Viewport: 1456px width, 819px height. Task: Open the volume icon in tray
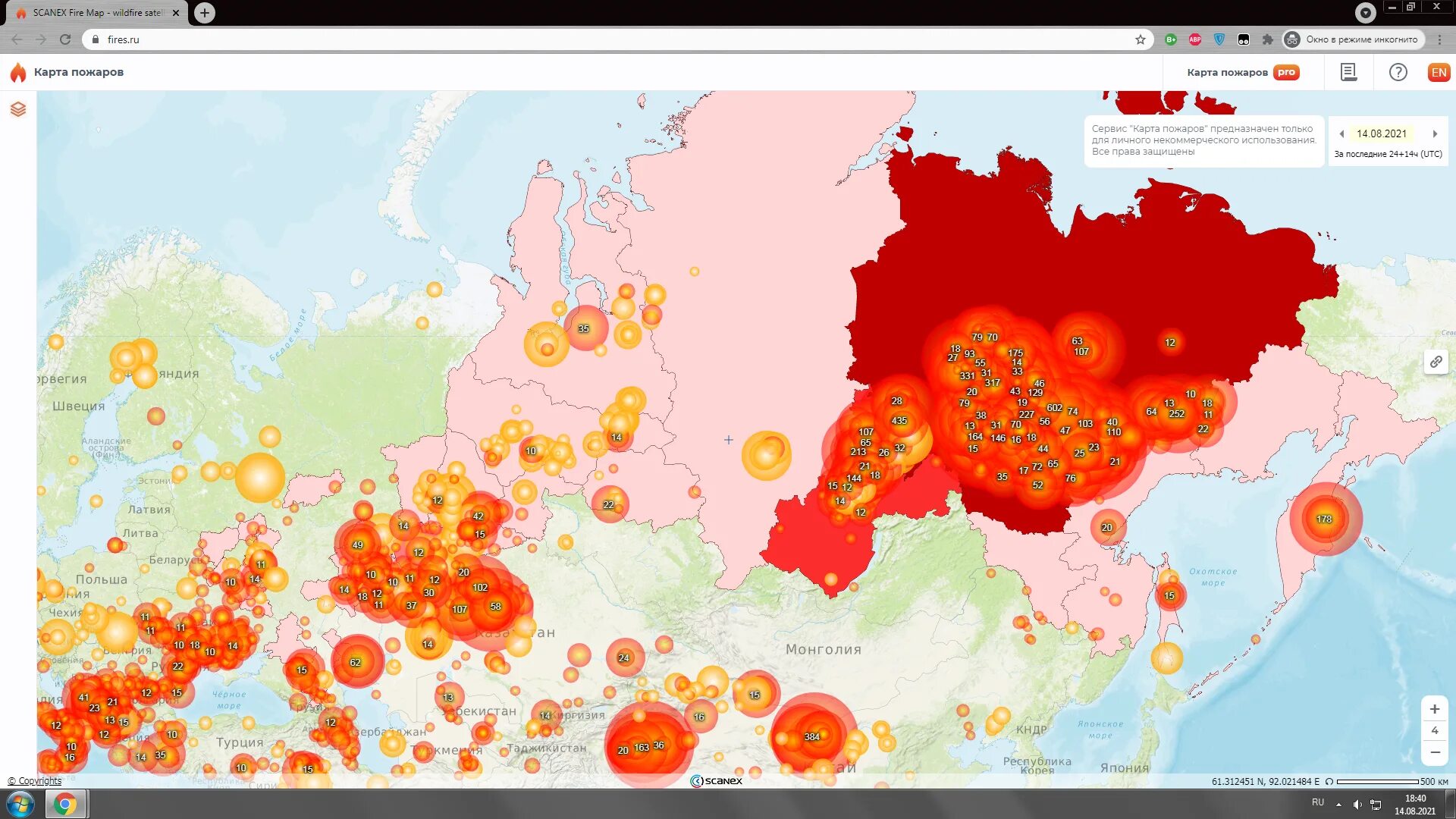click(1357, 804)
